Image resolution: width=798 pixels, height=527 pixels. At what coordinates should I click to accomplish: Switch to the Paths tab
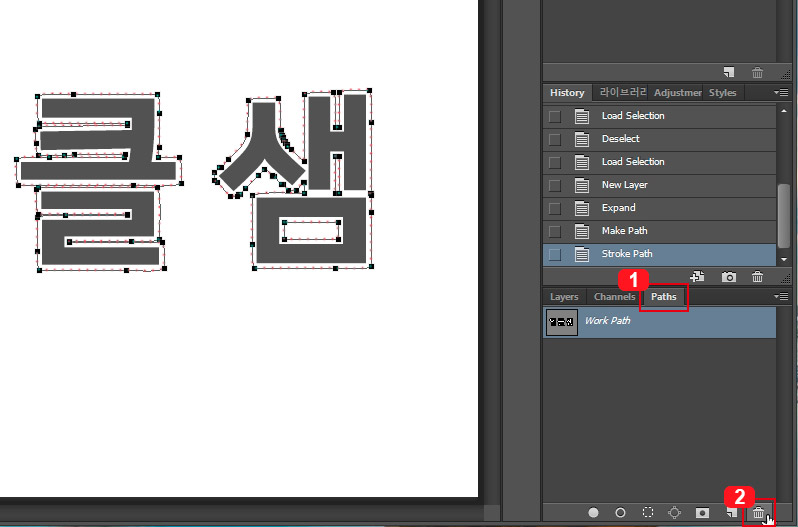tap(664, 297)
